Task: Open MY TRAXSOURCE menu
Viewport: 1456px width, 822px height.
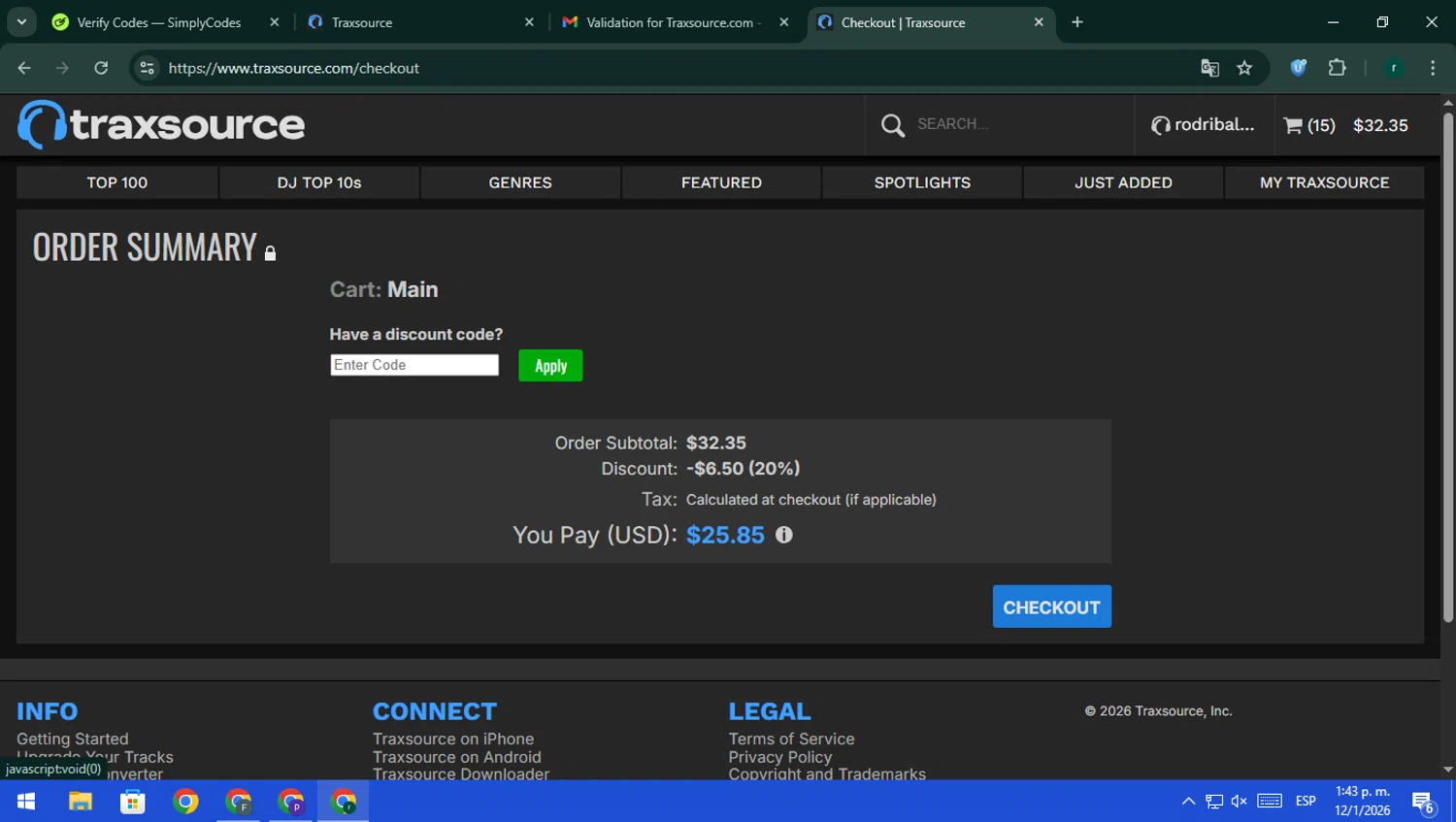Action: click(x=1324, y=182)
